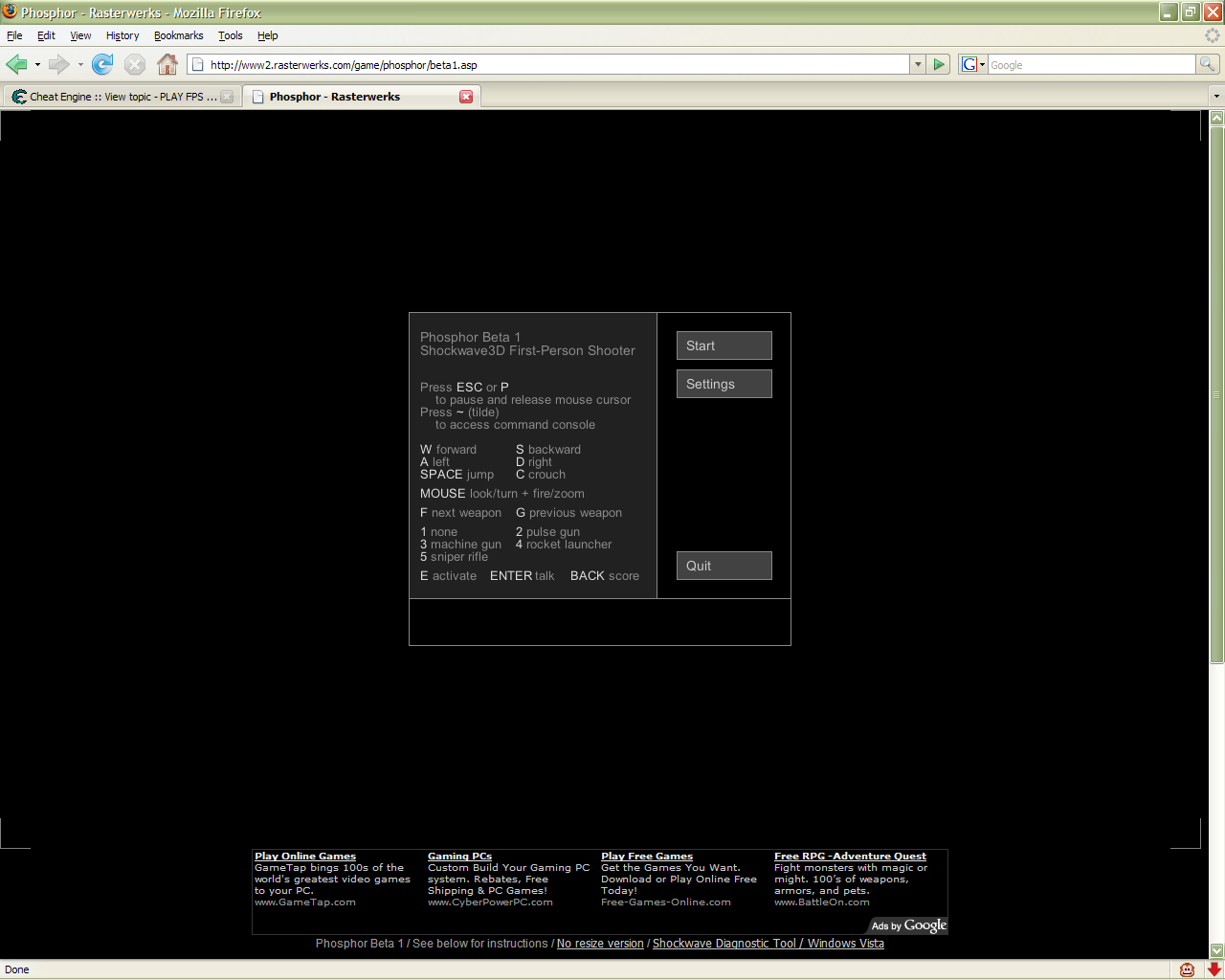Open the View menu
The height and width of the screenshot is (980, 1225).
80,35
